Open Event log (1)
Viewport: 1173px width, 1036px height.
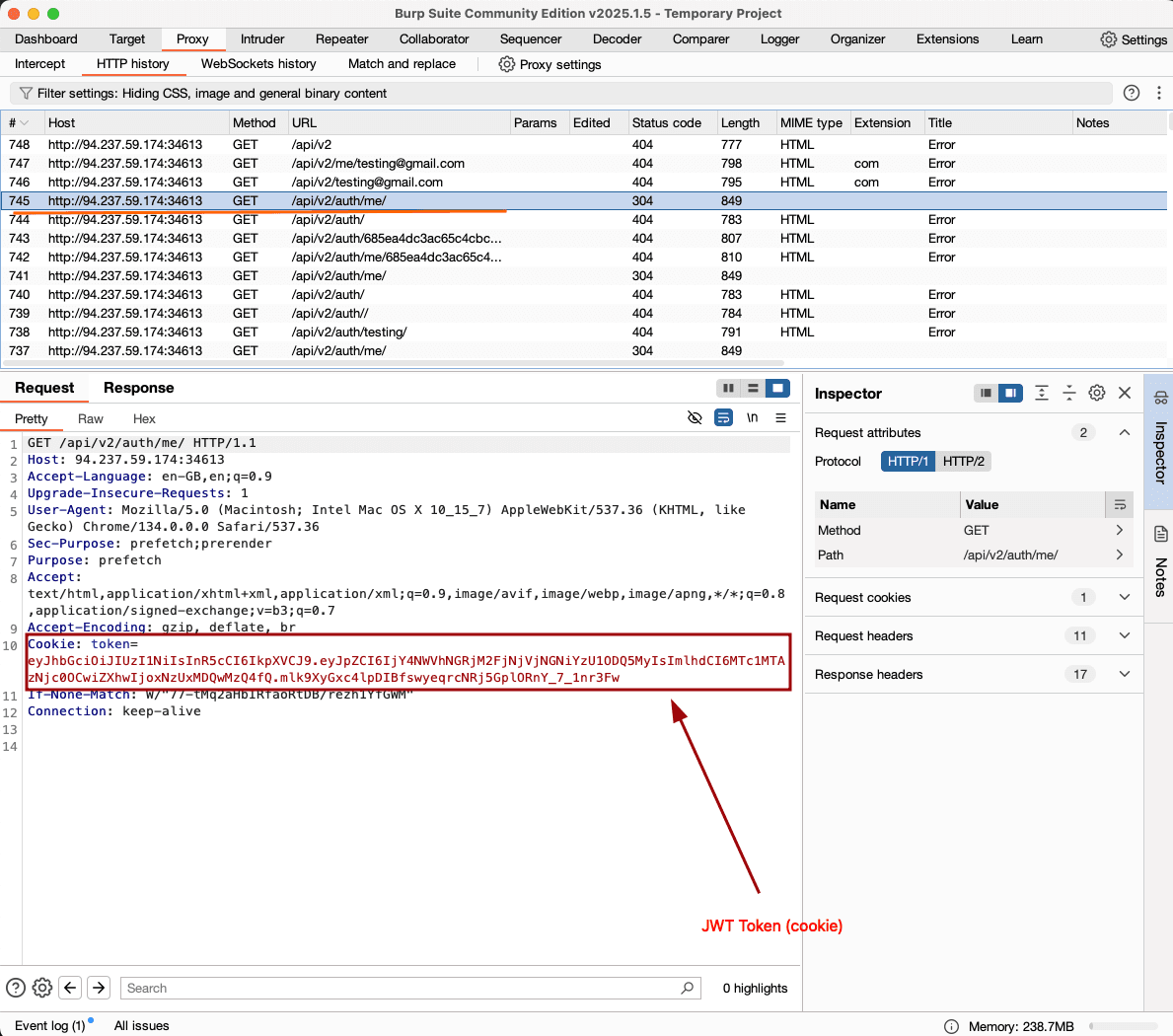pos(50,1025)
